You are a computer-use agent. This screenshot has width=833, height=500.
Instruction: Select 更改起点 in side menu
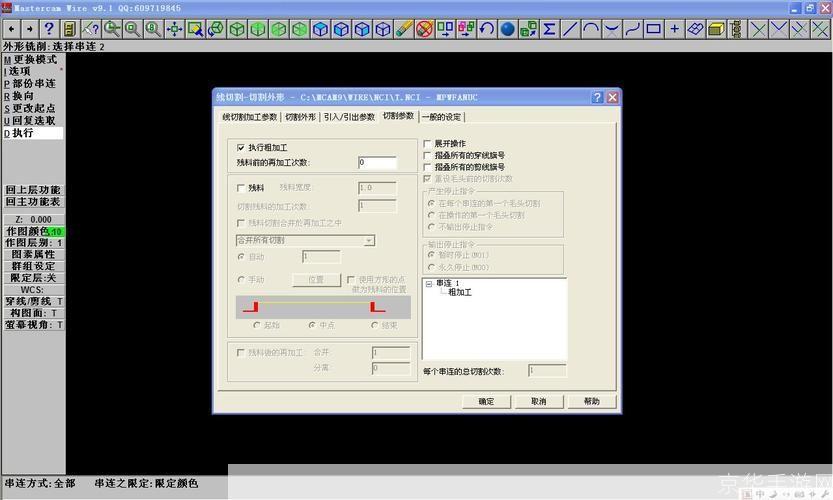coord(33,108)
